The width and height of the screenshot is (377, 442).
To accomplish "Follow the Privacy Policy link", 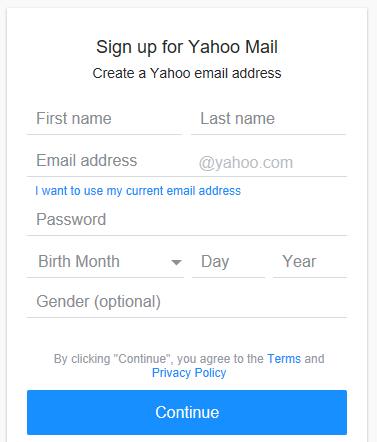I will [x=189, y=373].
